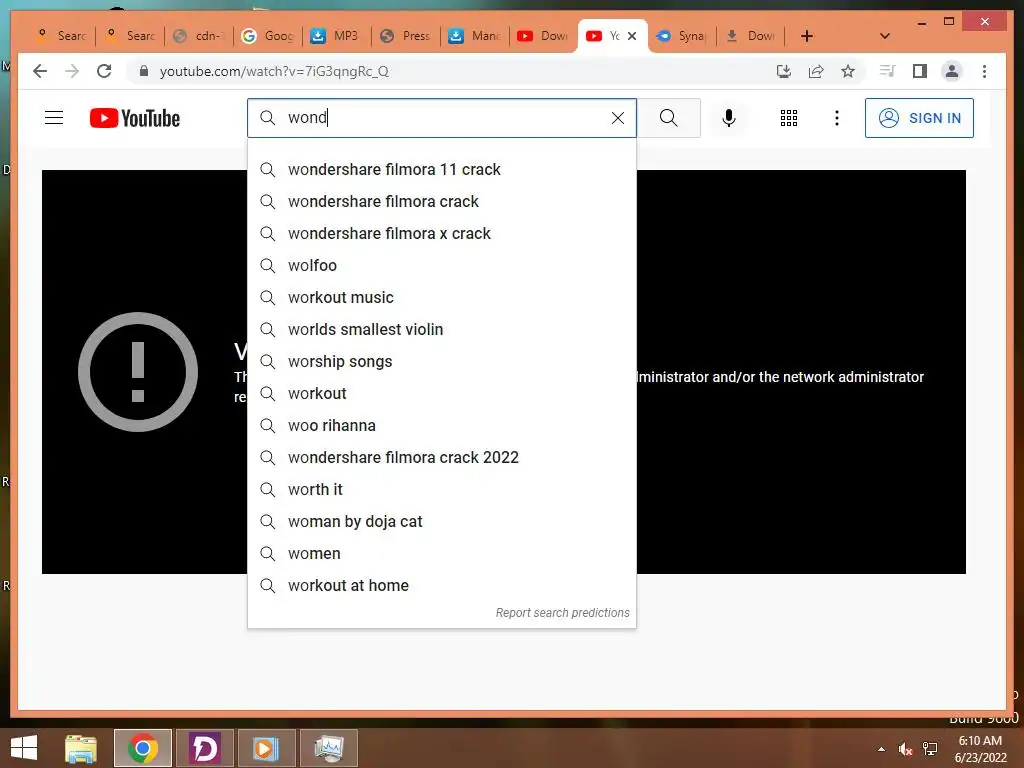
Task: Open the Chrome profile avatar
Action: pos(952,71)
